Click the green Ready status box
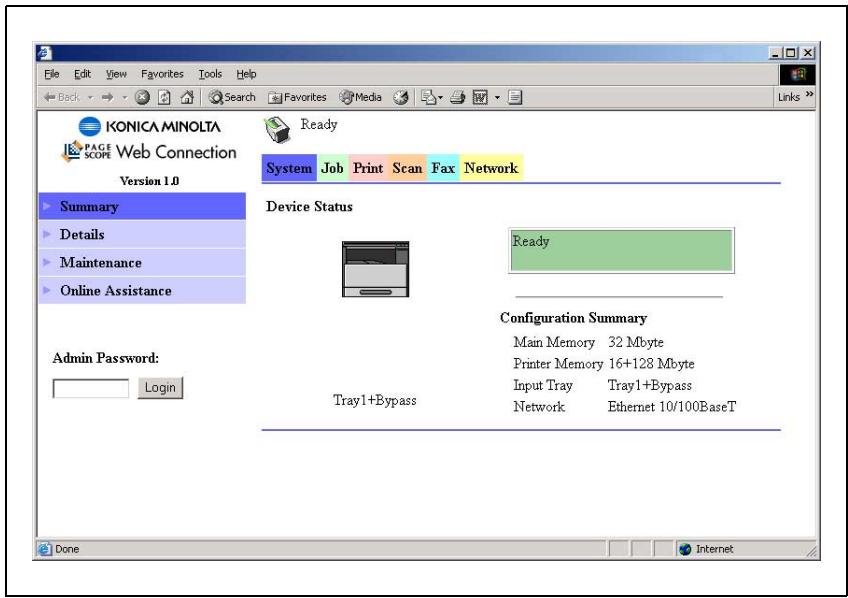 point(621,250)
